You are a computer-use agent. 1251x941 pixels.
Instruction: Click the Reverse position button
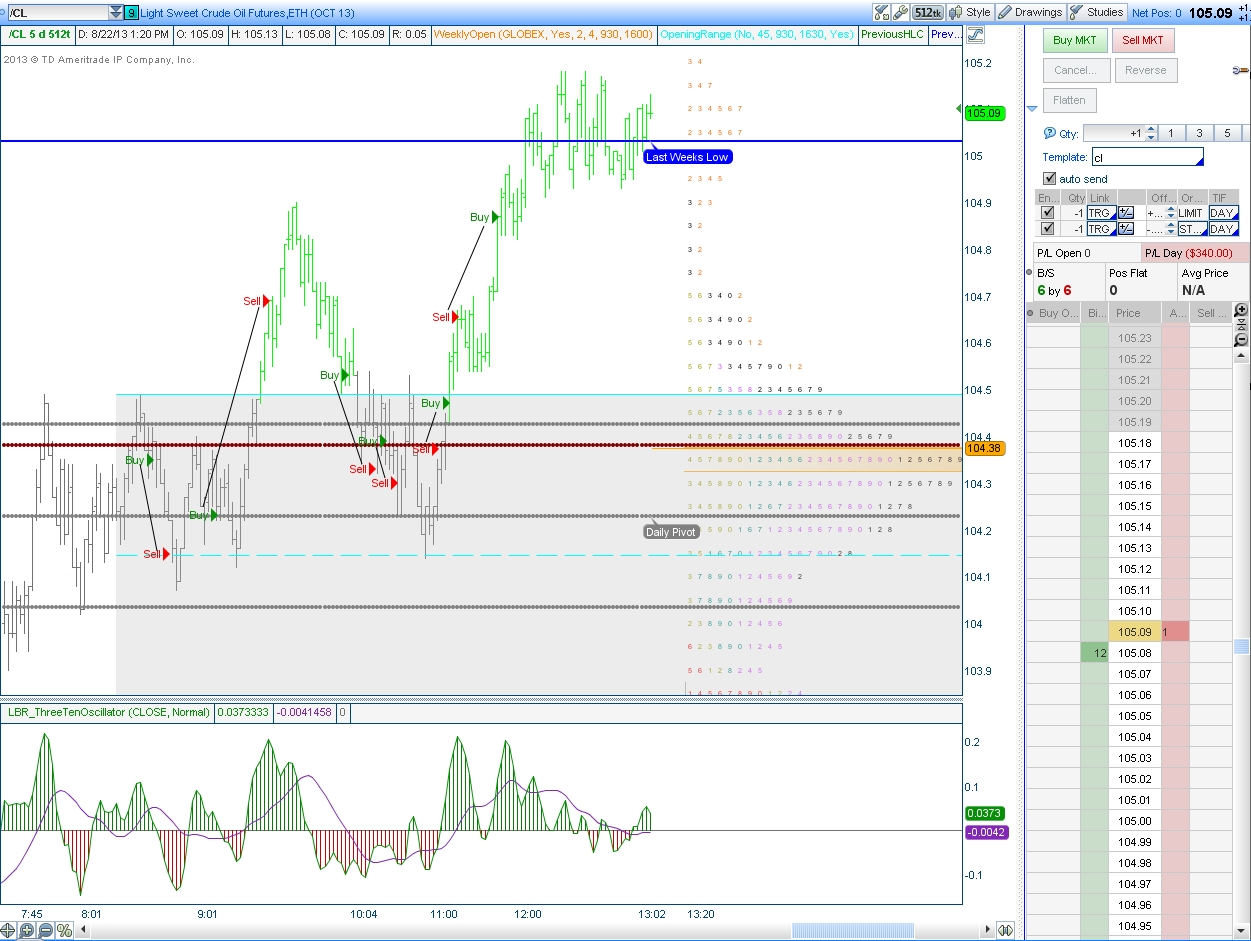click(x=1145, y=70)
